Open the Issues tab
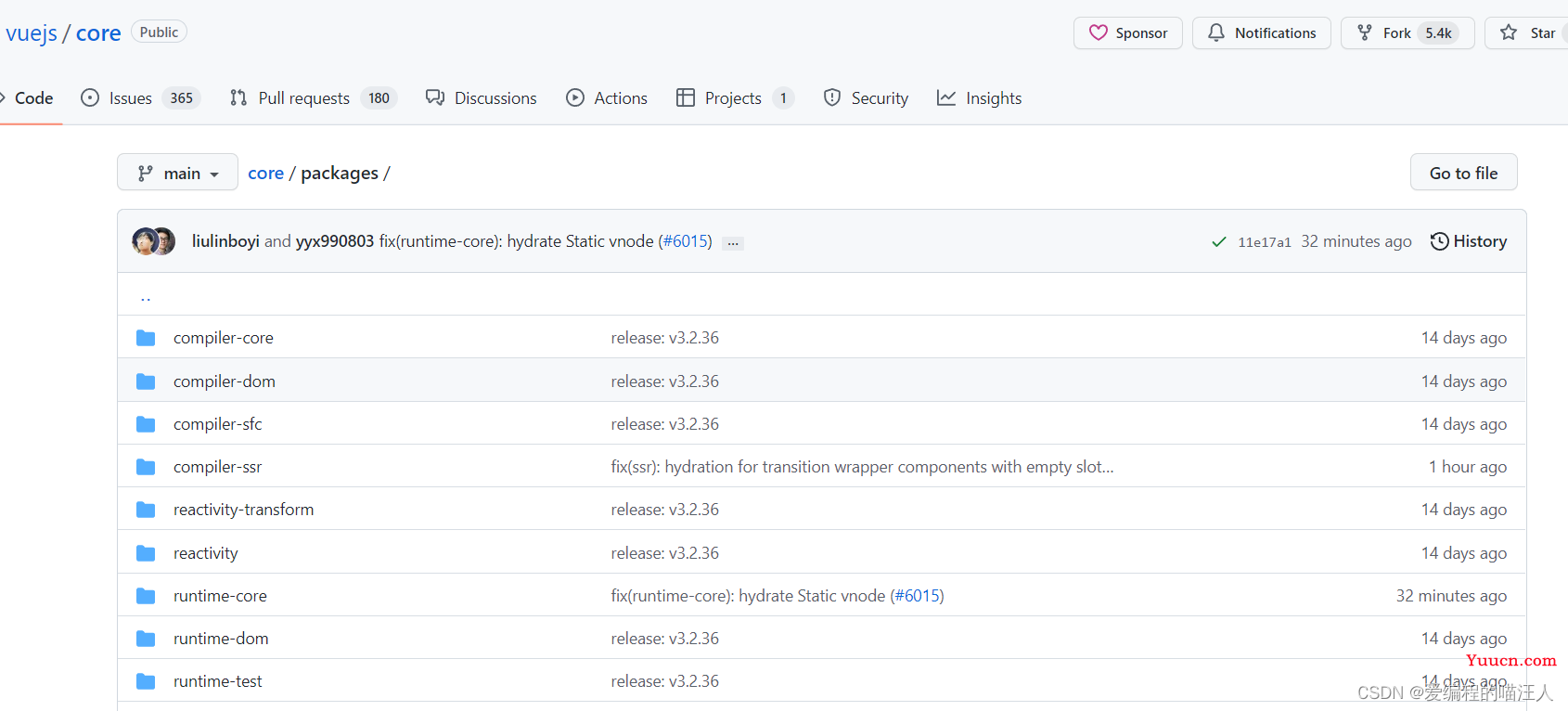 [140, 97]
